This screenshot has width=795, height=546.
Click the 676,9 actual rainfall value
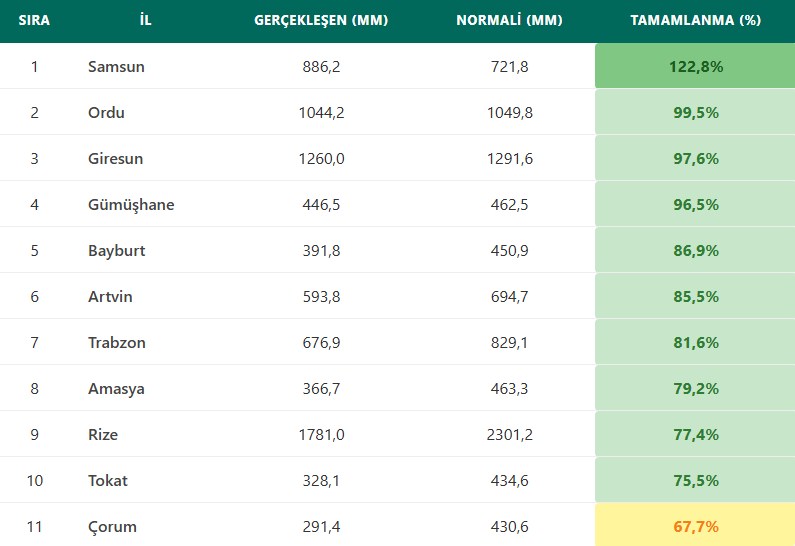[321, 343]
